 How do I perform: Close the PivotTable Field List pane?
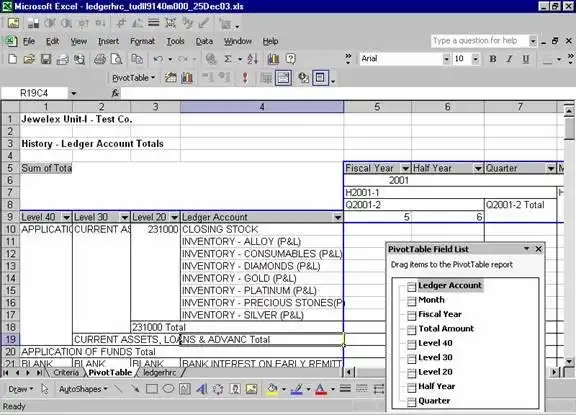coord(539,249)
